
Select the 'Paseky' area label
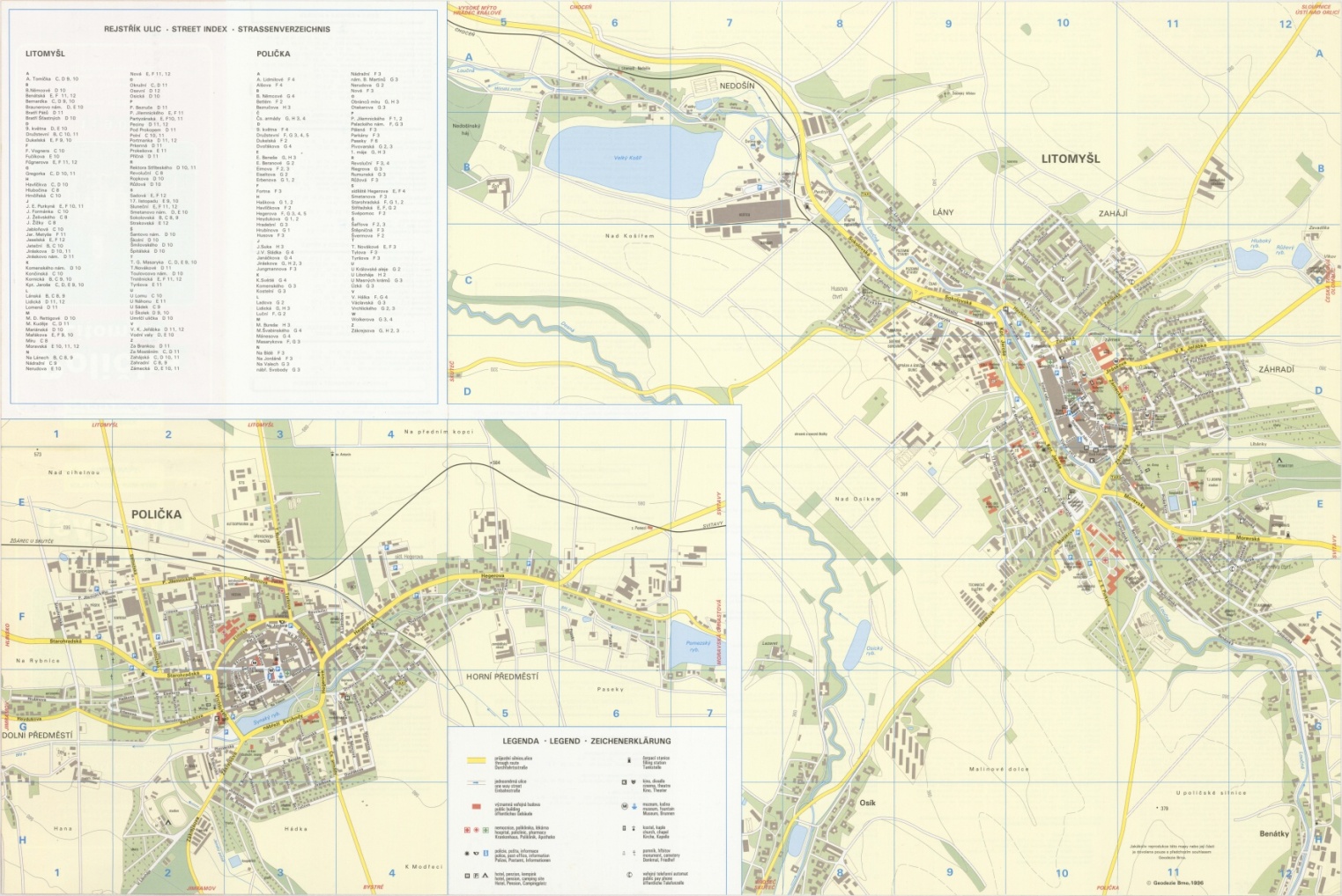(x=610, y=689)
